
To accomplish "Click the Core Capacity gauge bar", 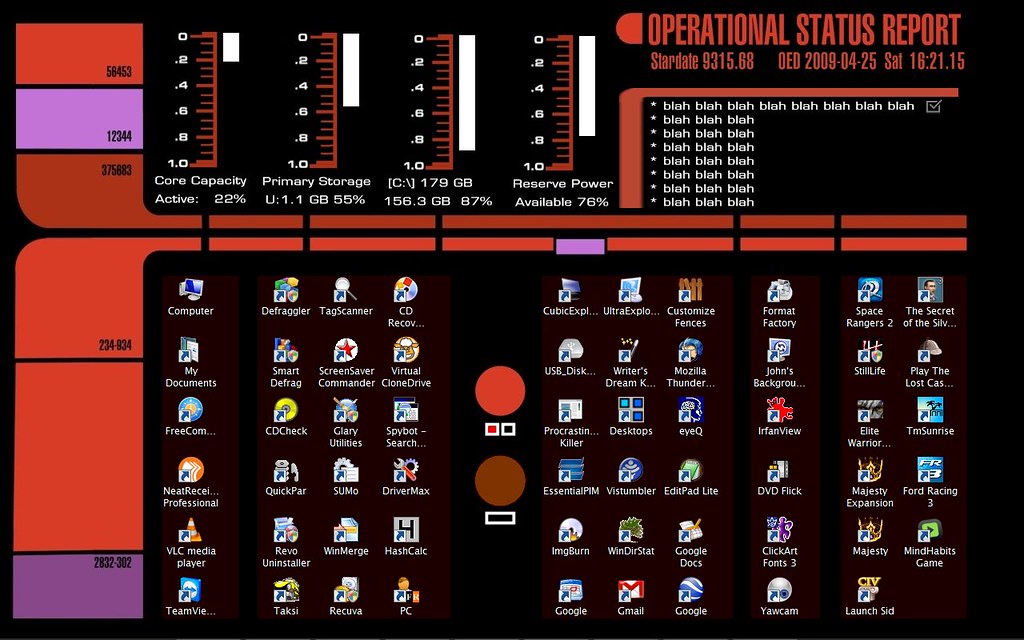I will click(x=231, y=47).
